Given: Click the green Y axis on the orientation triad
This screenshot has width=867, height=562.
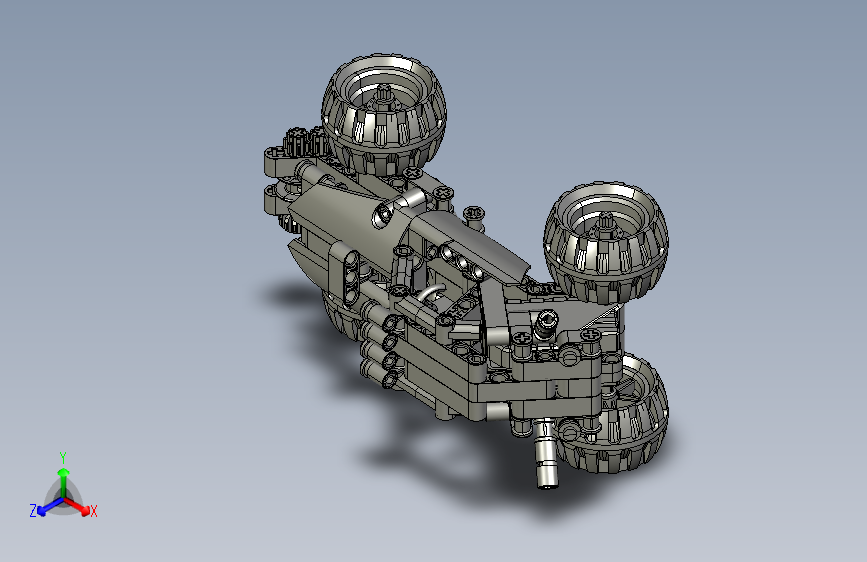Looking at the screenshot, I should pyautogui.click(x=64, y=483).
